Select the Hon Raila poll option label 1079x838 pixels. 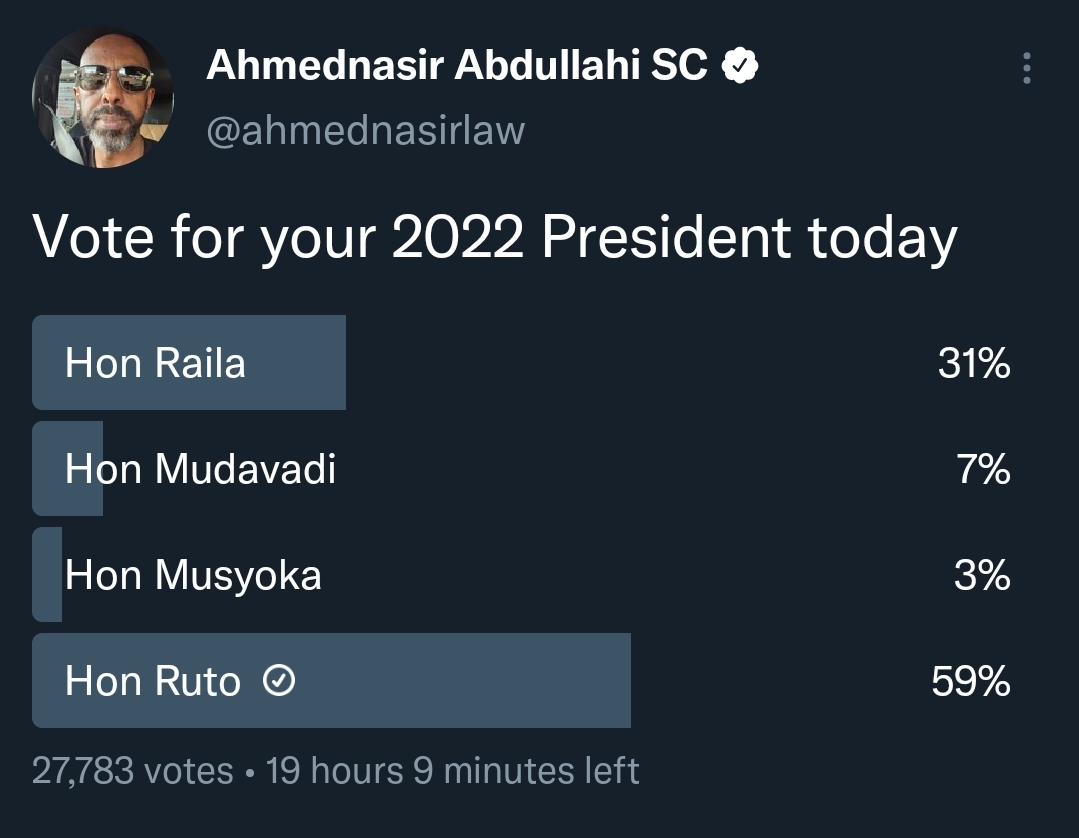[155, 363]
